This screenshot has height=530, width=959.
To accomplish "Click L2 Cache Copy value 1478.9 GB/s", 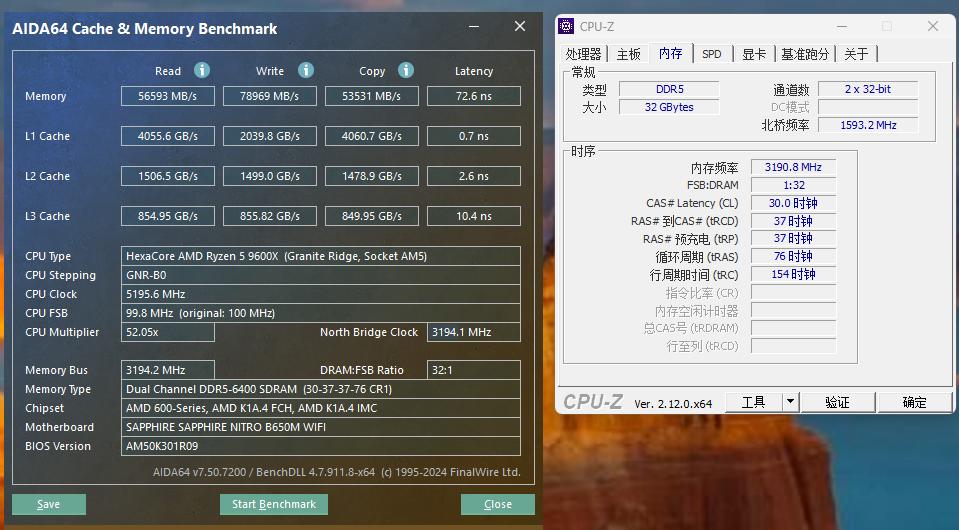I will [372, 176].
